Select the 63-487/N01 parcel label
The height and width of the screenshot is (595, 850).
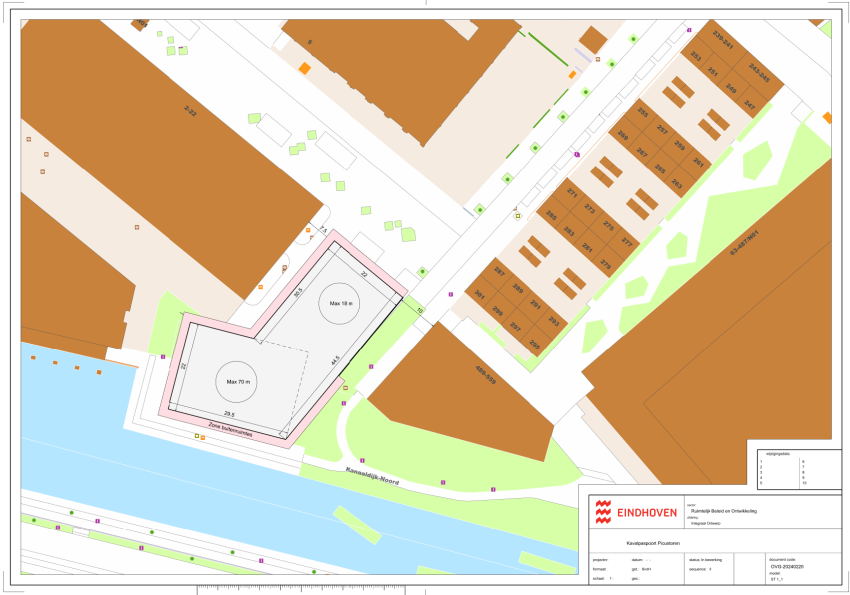pos(742,243)
